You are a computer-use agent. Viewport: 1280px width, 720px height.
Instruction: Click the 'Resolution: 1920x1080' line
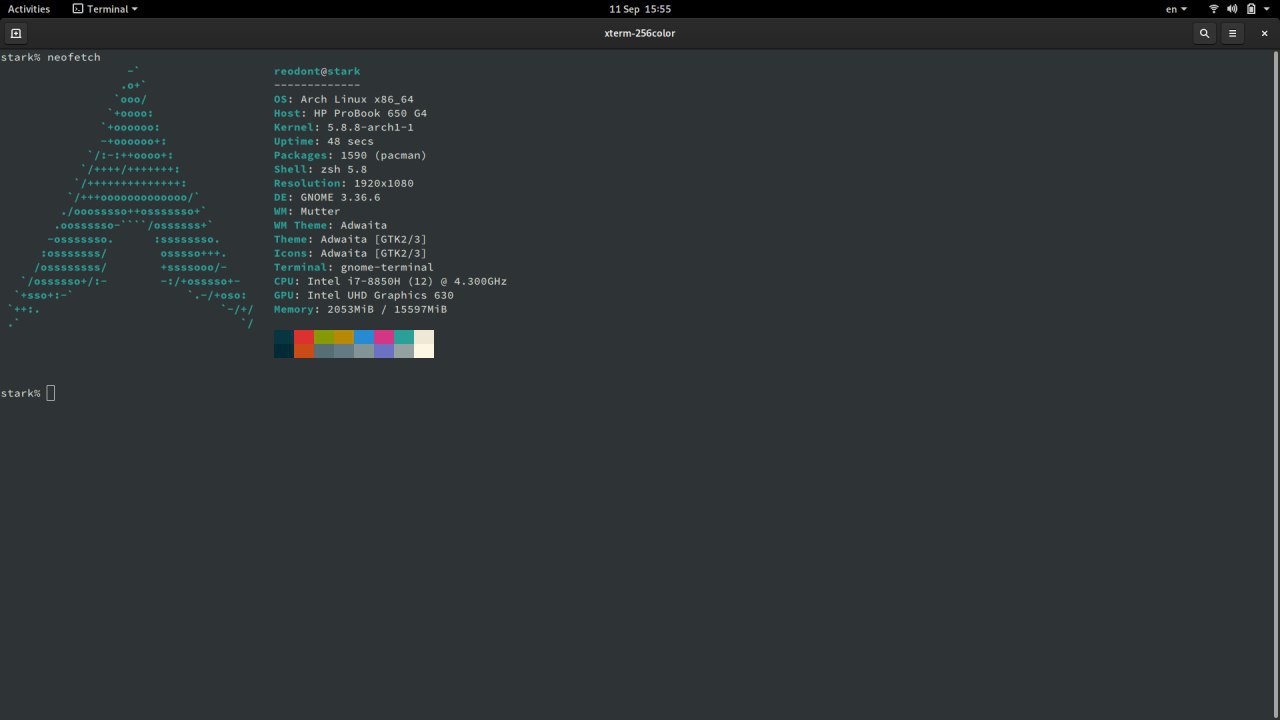click(x=344, y=183)
